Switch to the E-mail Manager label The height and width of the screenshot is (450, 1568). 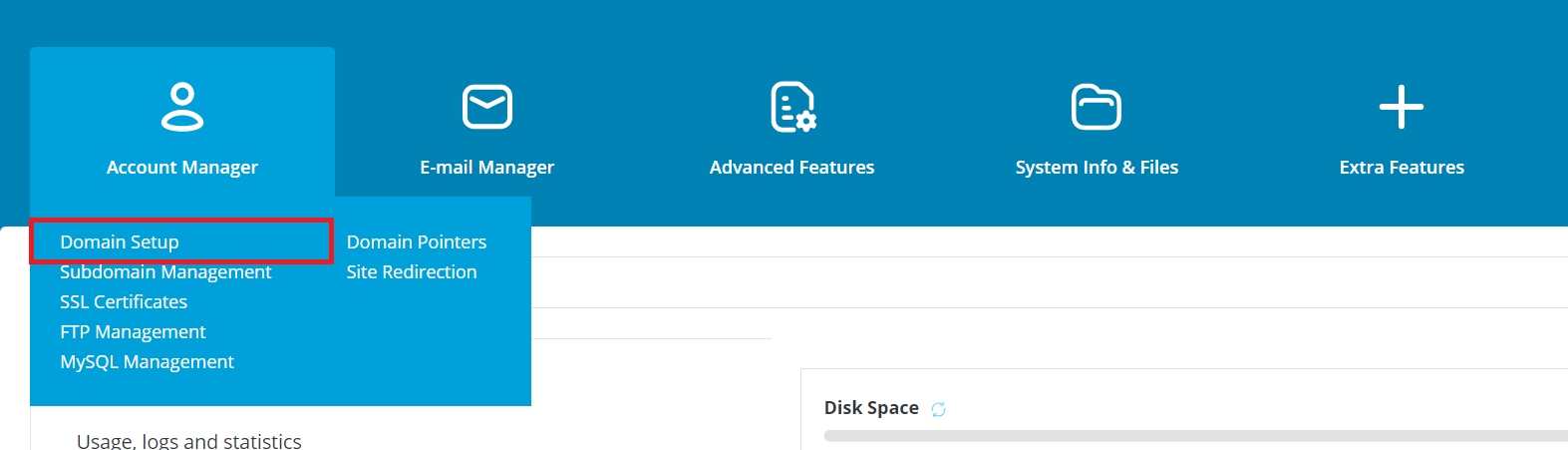point(487,168)
